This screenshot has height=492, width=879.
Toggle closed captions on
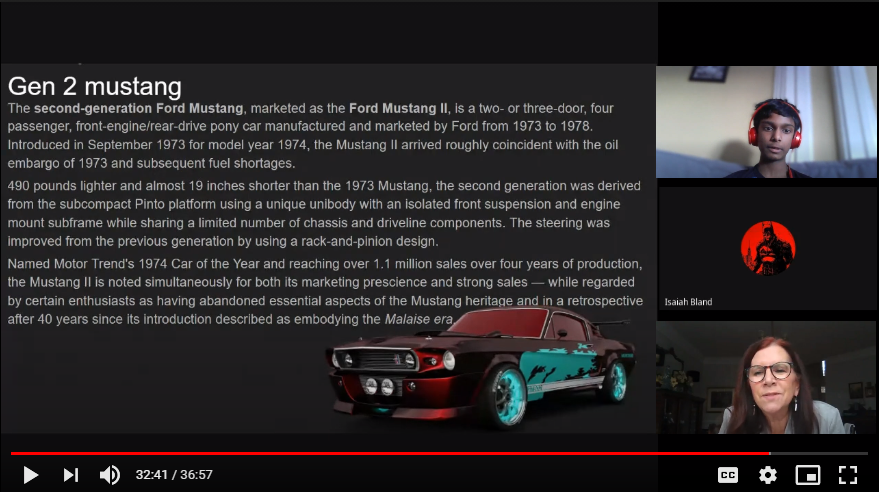(727, 475)
